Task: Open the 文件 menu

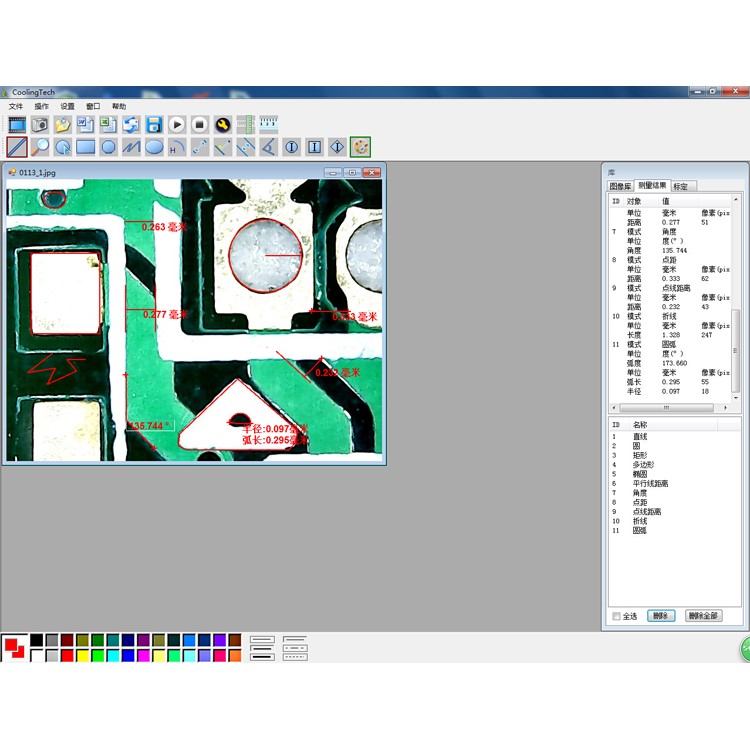Action: [x=16, y=106]
